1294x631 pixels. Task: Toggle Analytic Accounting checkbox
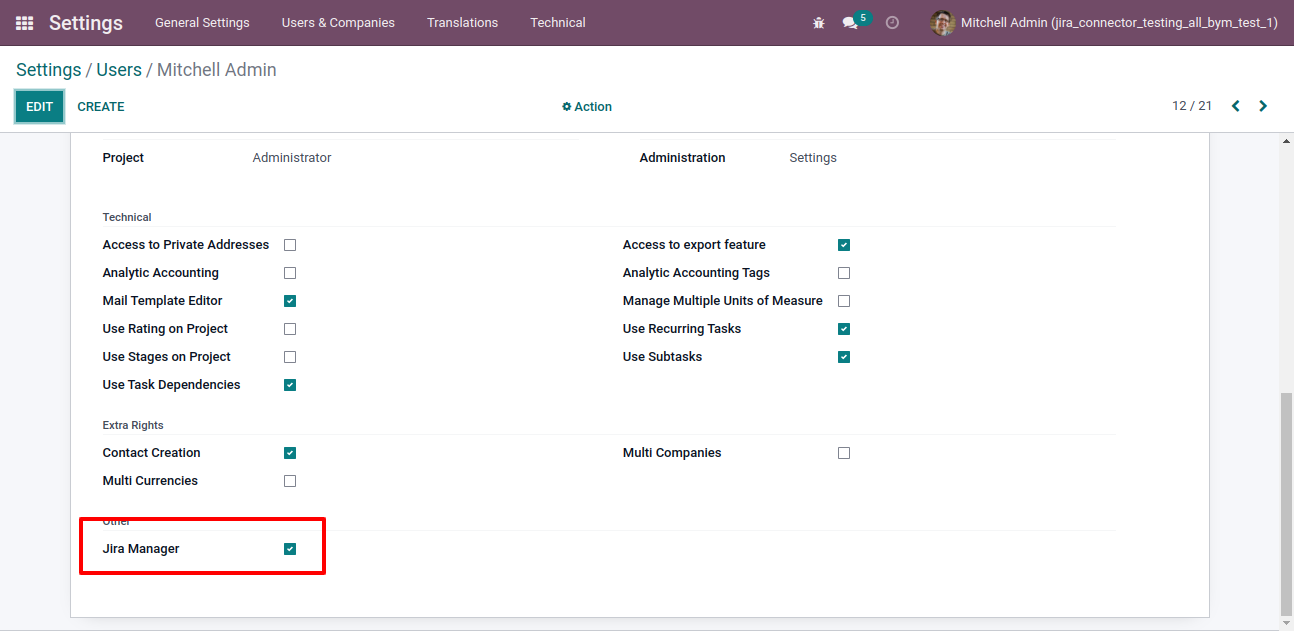tap(290, 273)
